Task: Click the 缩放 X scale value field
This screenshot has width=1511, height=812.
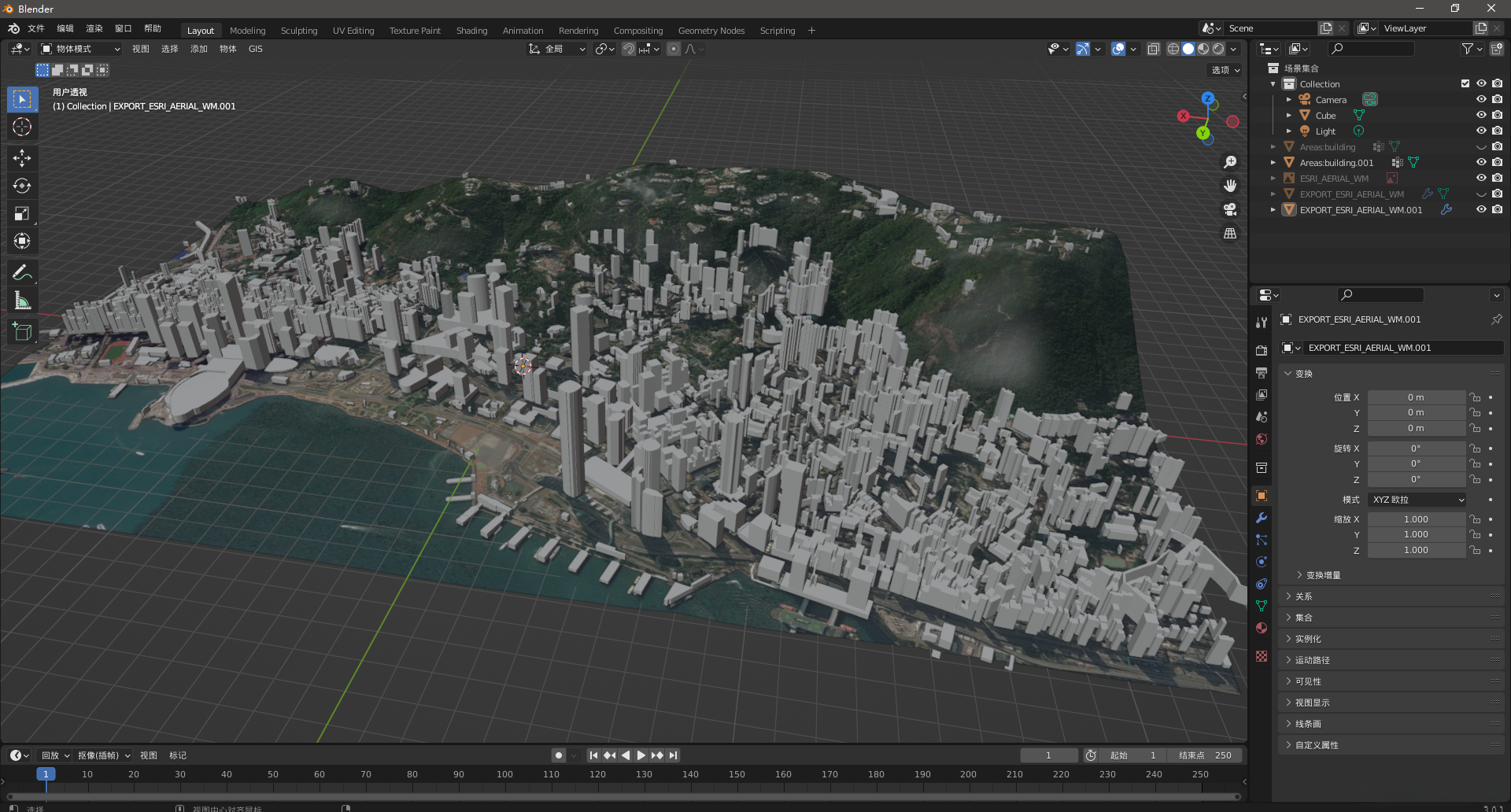Action: (x=1415, y=519)
